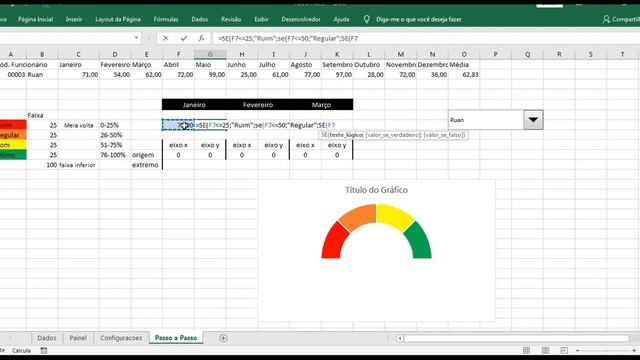
Task: Switch to Page Break Preview icon
Action: 564,350
